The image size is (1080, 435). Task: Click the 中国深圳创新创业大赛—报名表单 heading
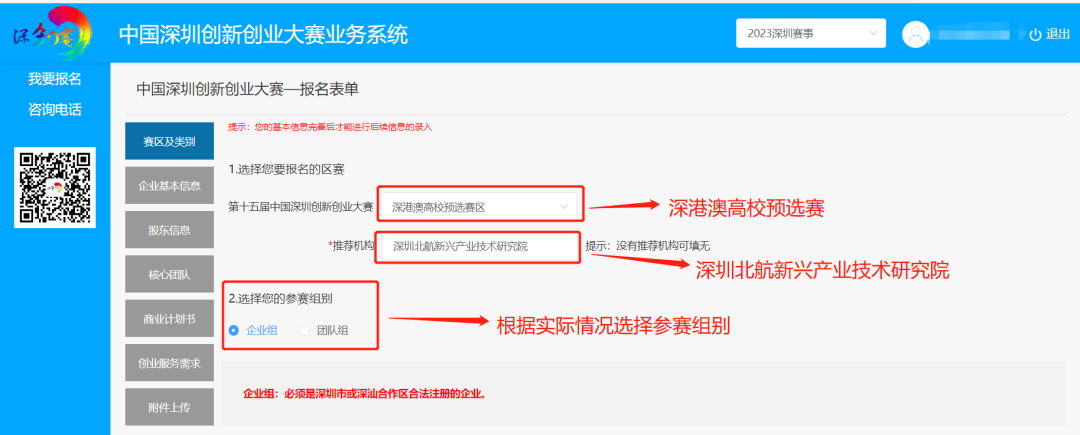coord(247,89)
